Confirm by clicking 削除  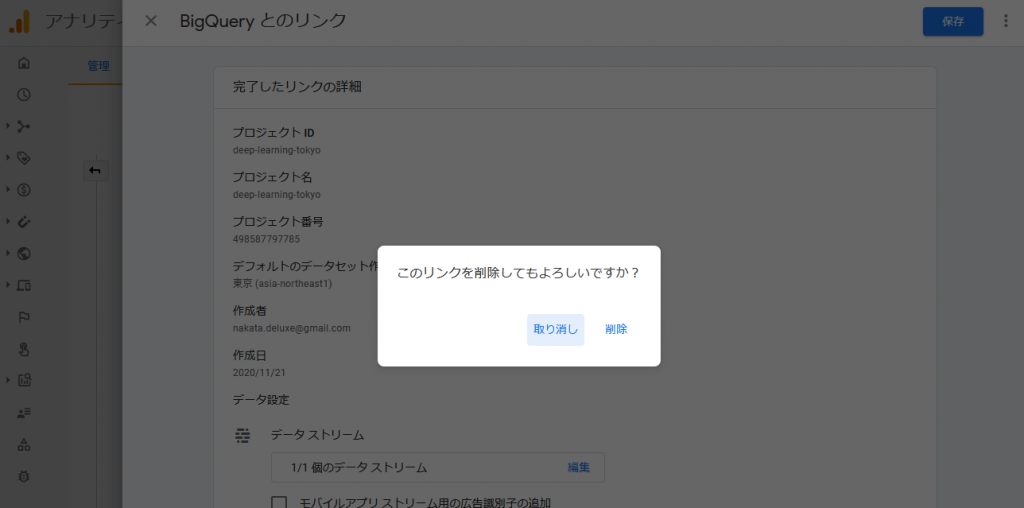pyautogui.click(x=616, y=330)
